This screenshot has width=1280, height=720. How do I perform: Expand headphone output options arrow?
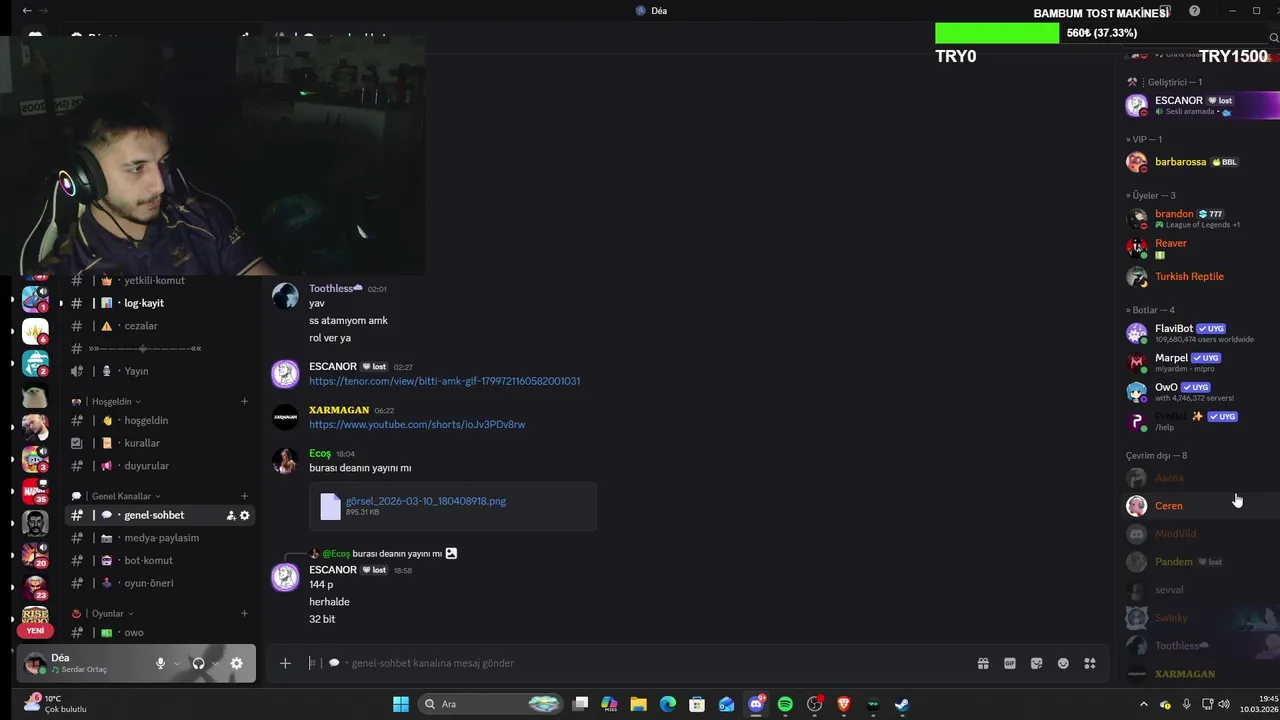tap(215, 663)
